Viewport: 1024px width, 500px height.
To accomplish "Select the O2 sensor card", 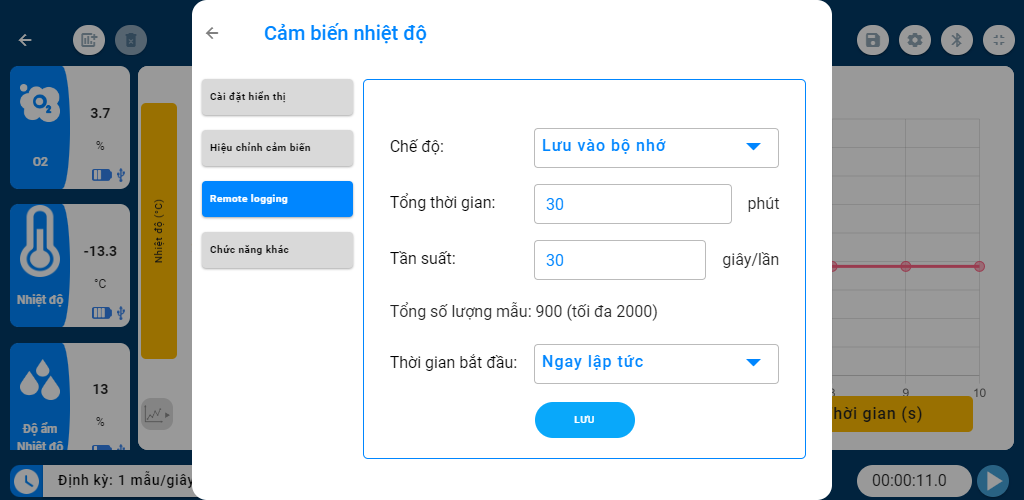I will [70, 127].
